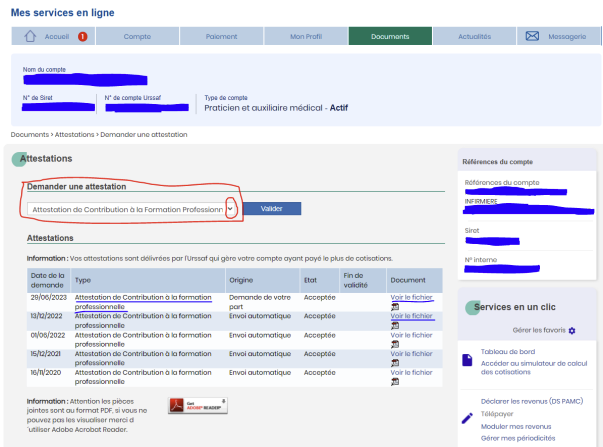Click PDF icon for the 13/12/2022 attestation

[395, 325]
